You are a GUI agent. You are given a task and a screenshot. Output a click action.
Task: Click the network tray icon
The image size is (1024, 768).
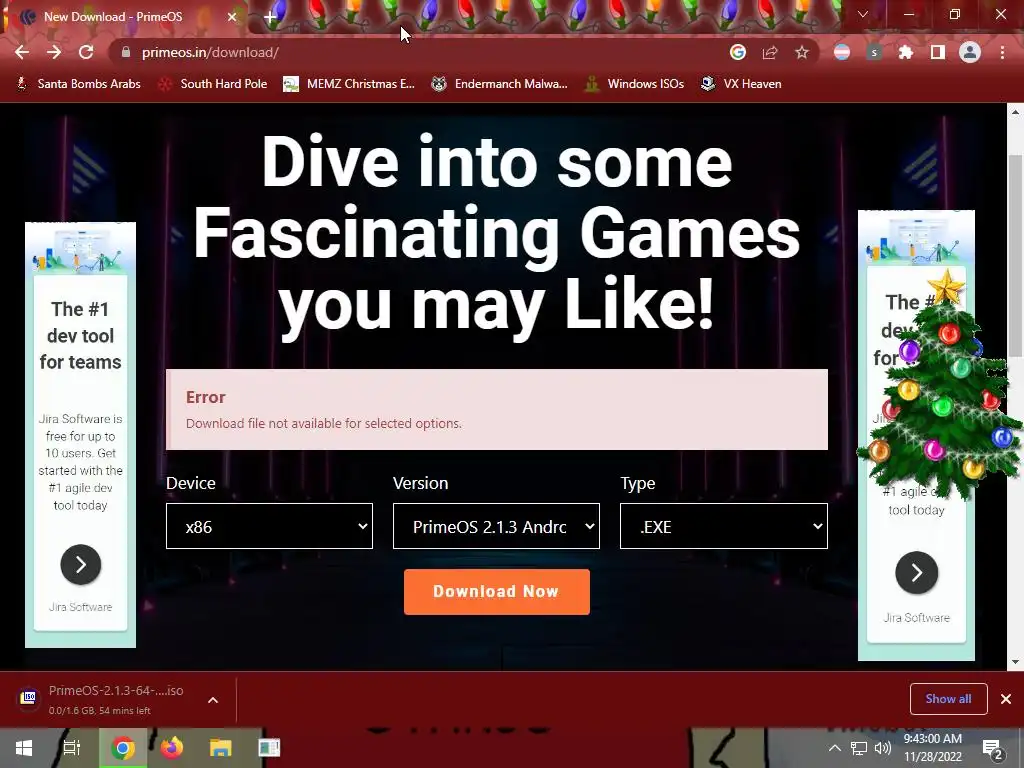(x=859, y=748)
